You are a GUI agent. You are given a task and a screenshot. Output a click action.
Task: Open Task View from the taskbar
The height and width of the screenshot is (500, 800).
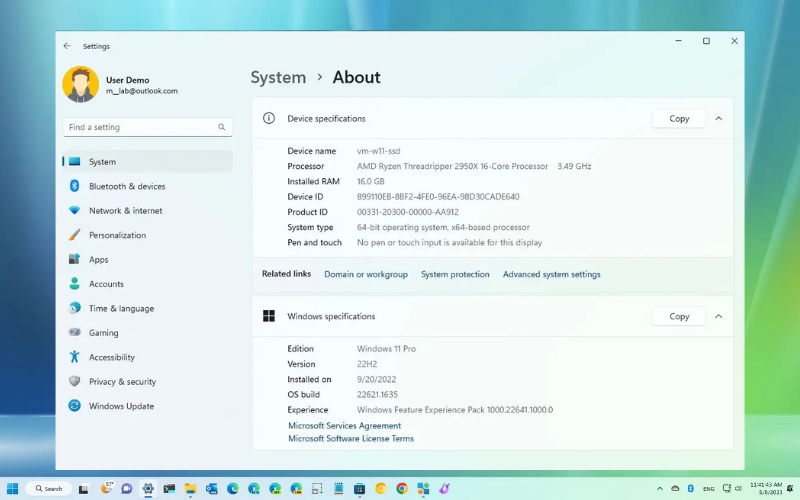point(84,489)
